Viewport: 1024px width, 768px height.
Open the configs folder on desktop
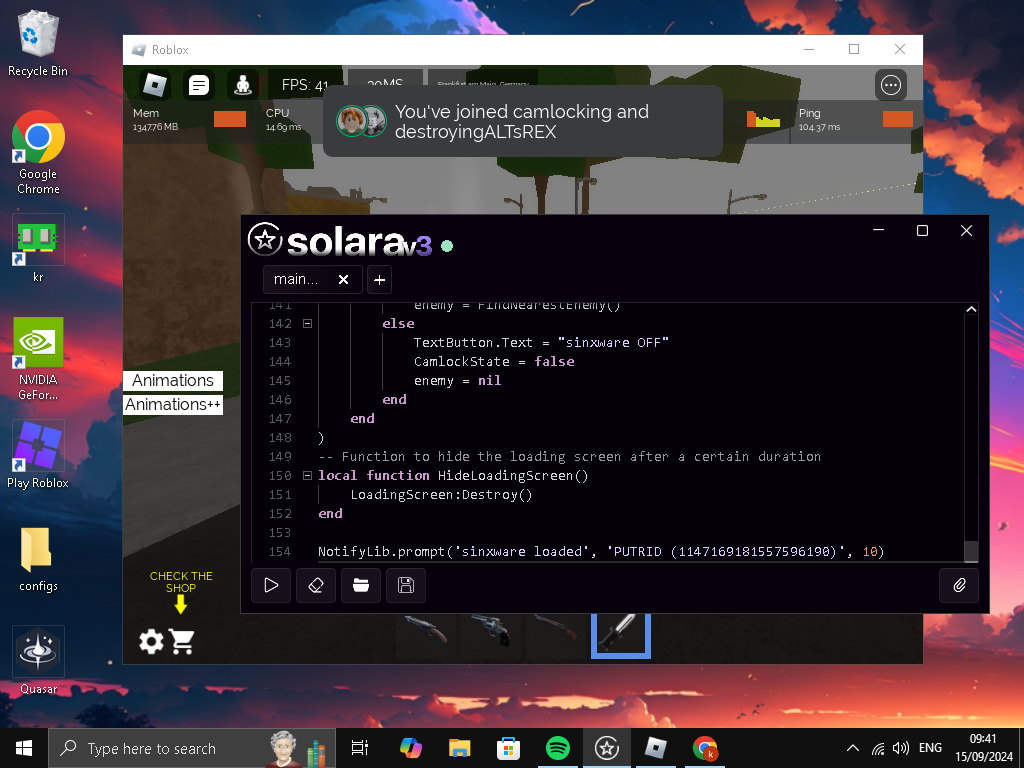[x=38, y=559]
